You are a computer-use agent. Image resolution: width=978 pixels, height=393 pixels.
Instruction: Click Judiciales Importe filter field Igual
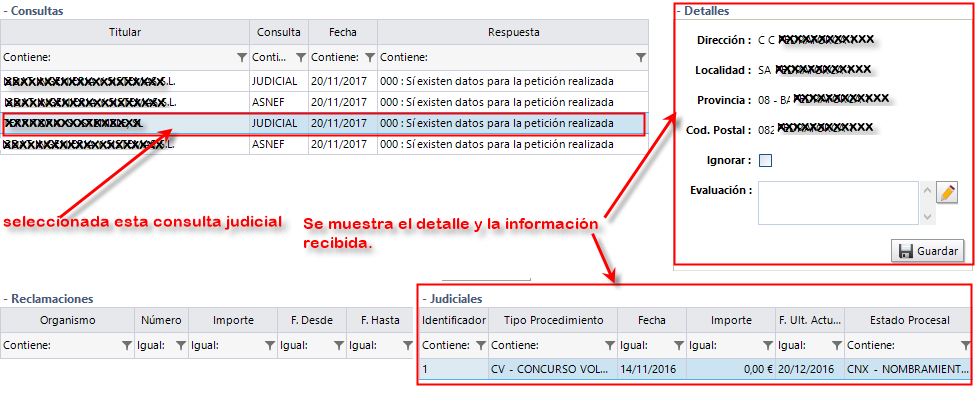(724, 345)
